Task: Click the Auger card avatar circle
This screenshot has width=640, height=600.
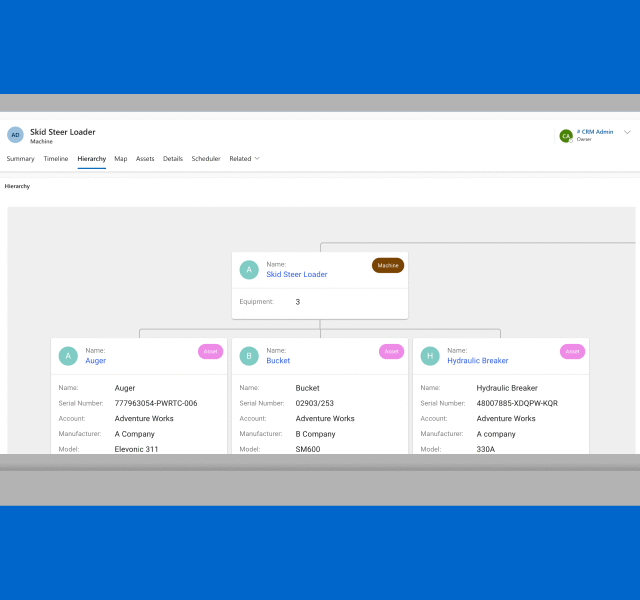Action: pyautogui.click(x=68, y=355)
